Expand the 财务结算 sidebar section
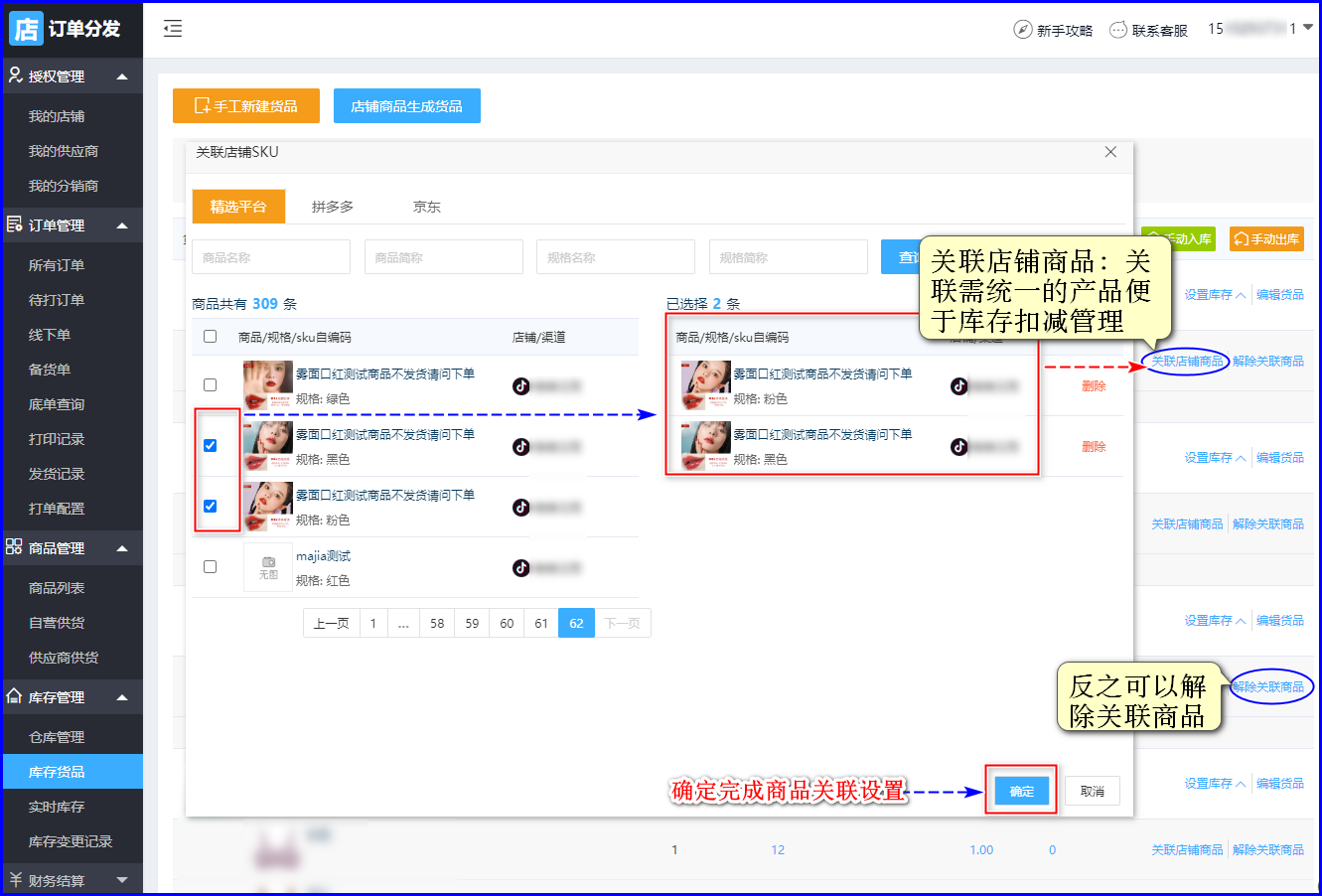Viewport: 1322px width, 896px height. (x=122, y=880)
